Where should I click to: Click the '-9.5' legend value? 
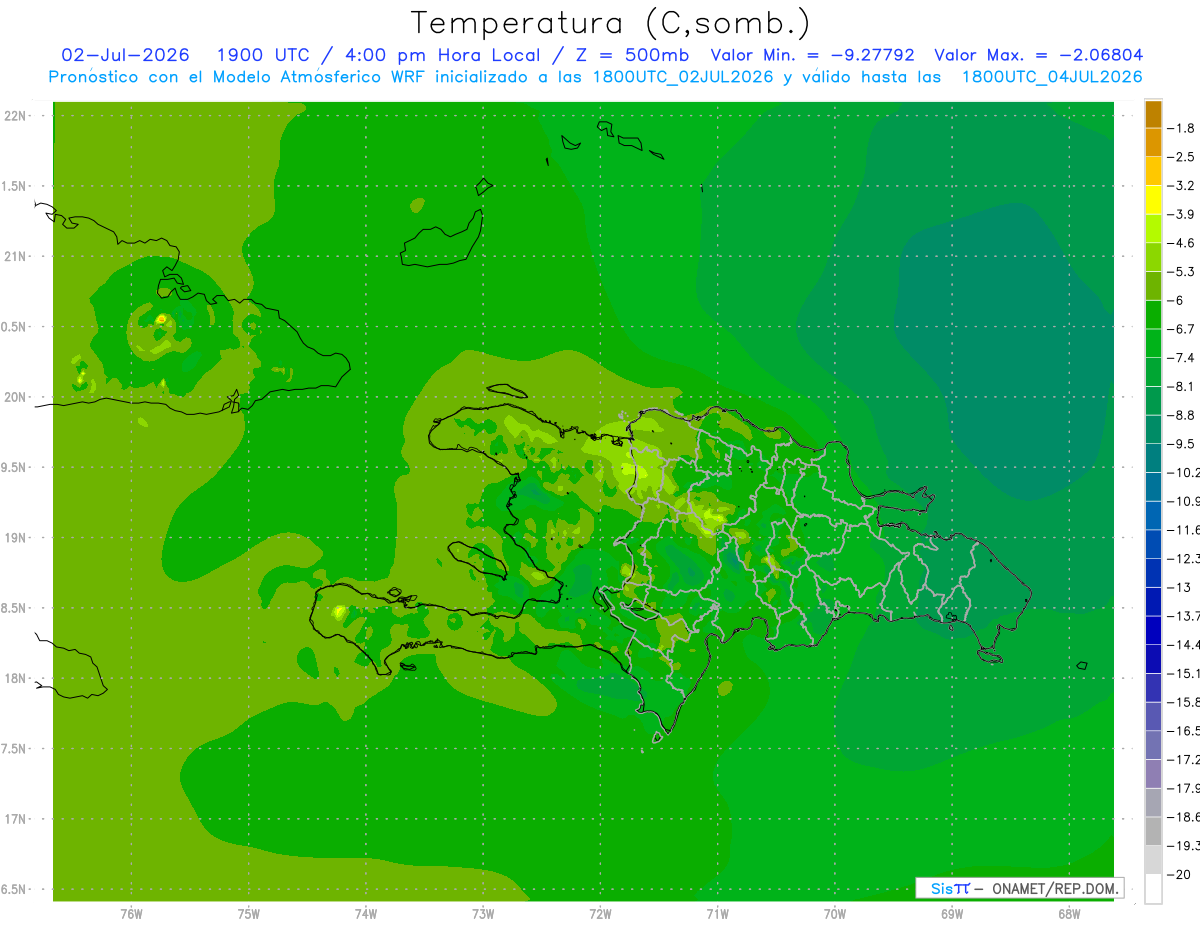[1183, 443]
